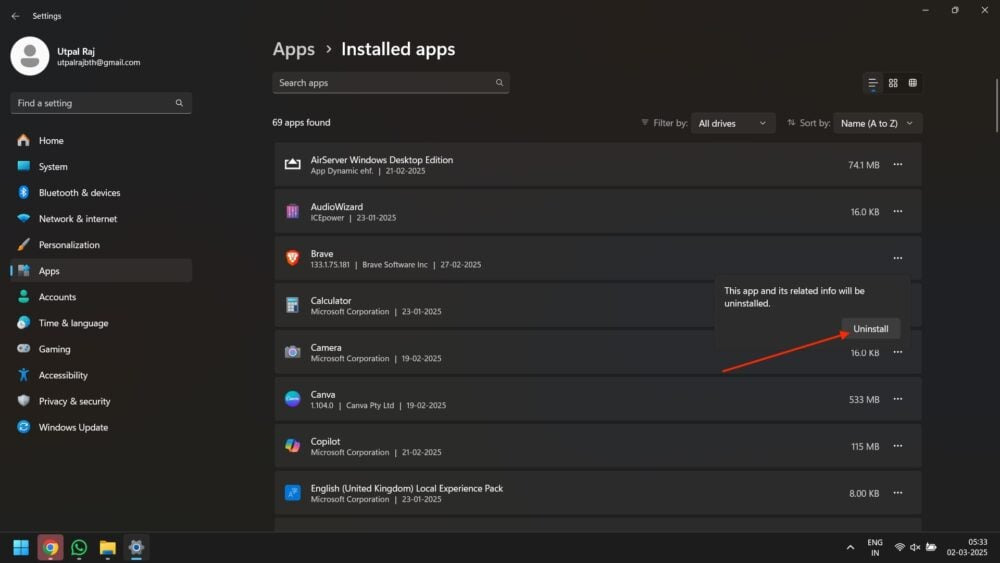The image size is (1000, 563).
Task: Open more options for AirServer Windows Desktop Edition
Action: [897, 165]
